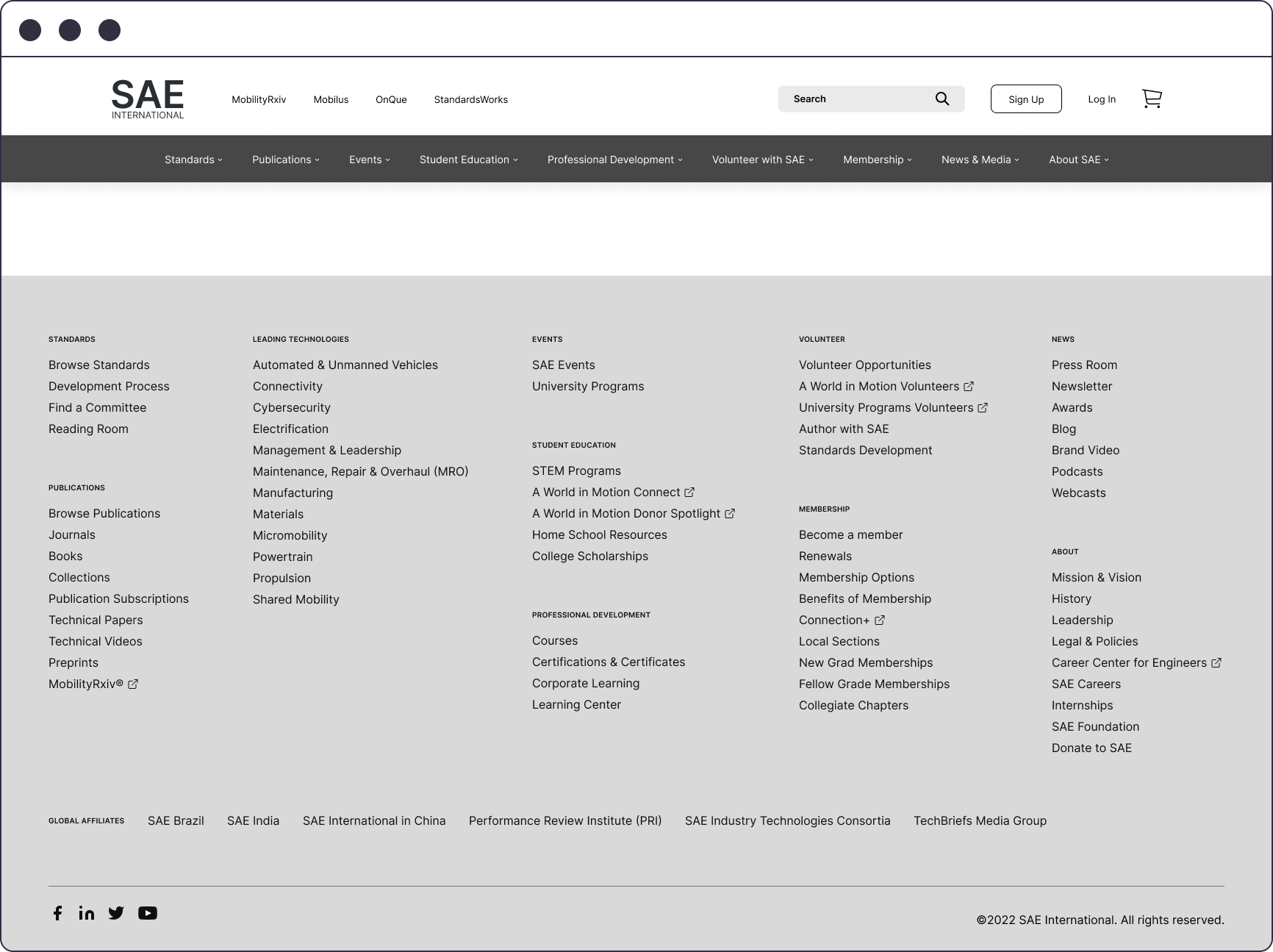Open OnQue in top header
This screenshot has height=952, width=1273.
click(391, 99)
